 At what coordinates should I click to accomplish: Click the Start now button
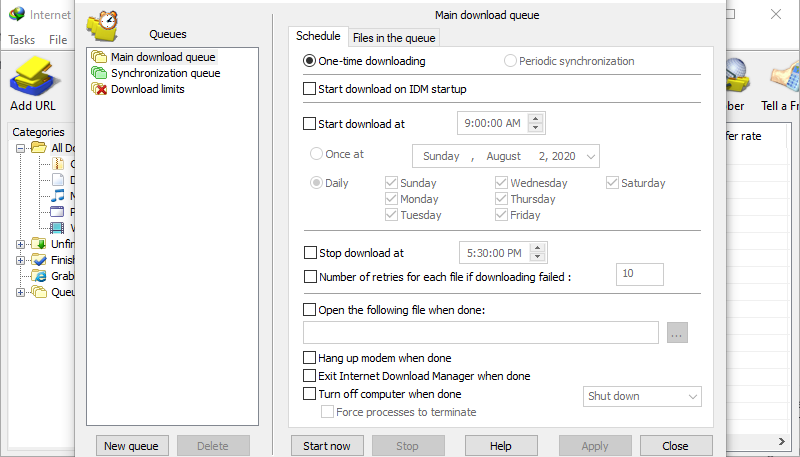pos(326,446)
